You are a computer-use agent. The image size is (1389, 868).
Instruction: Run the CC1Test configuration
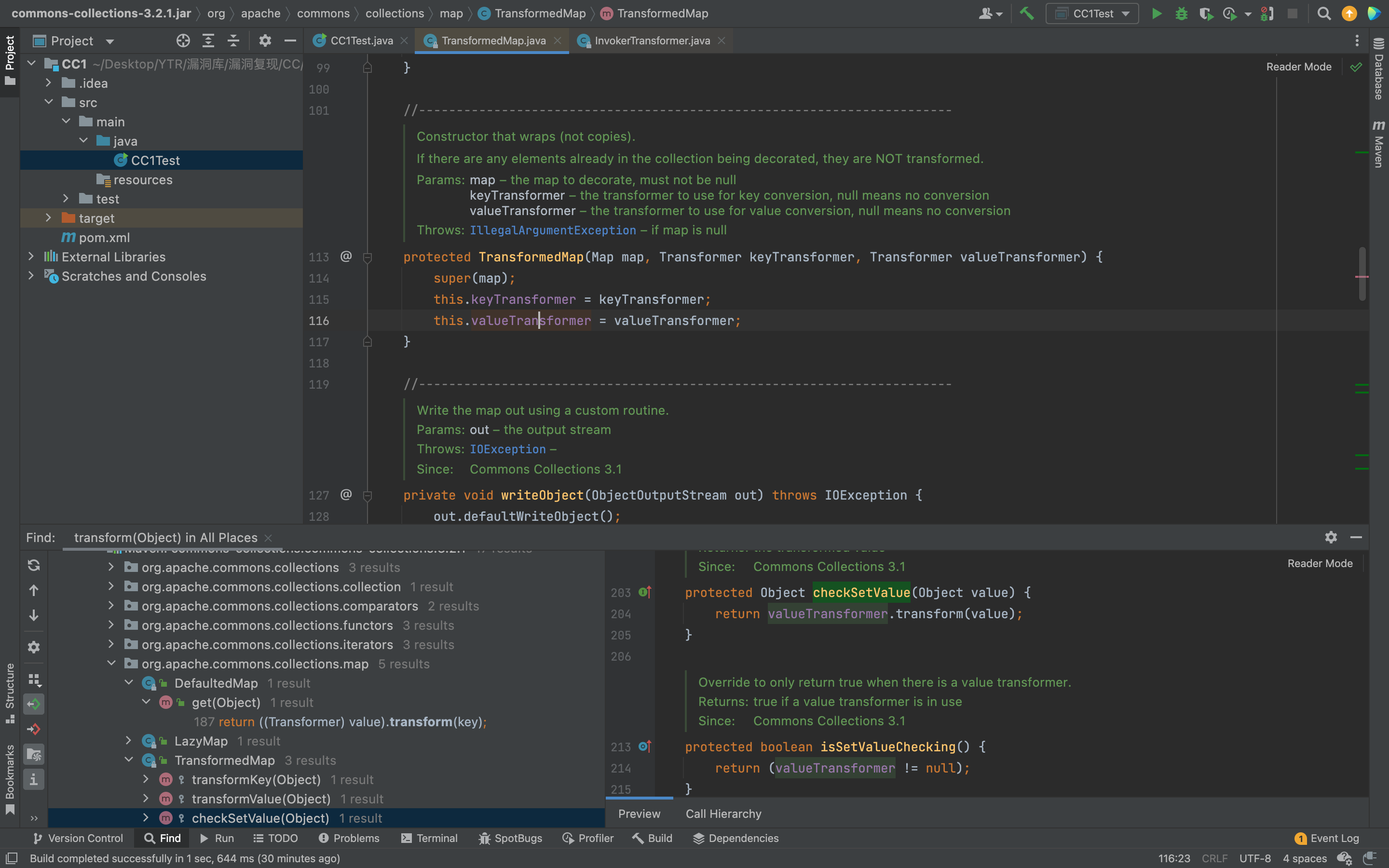tap(1157, 13)
